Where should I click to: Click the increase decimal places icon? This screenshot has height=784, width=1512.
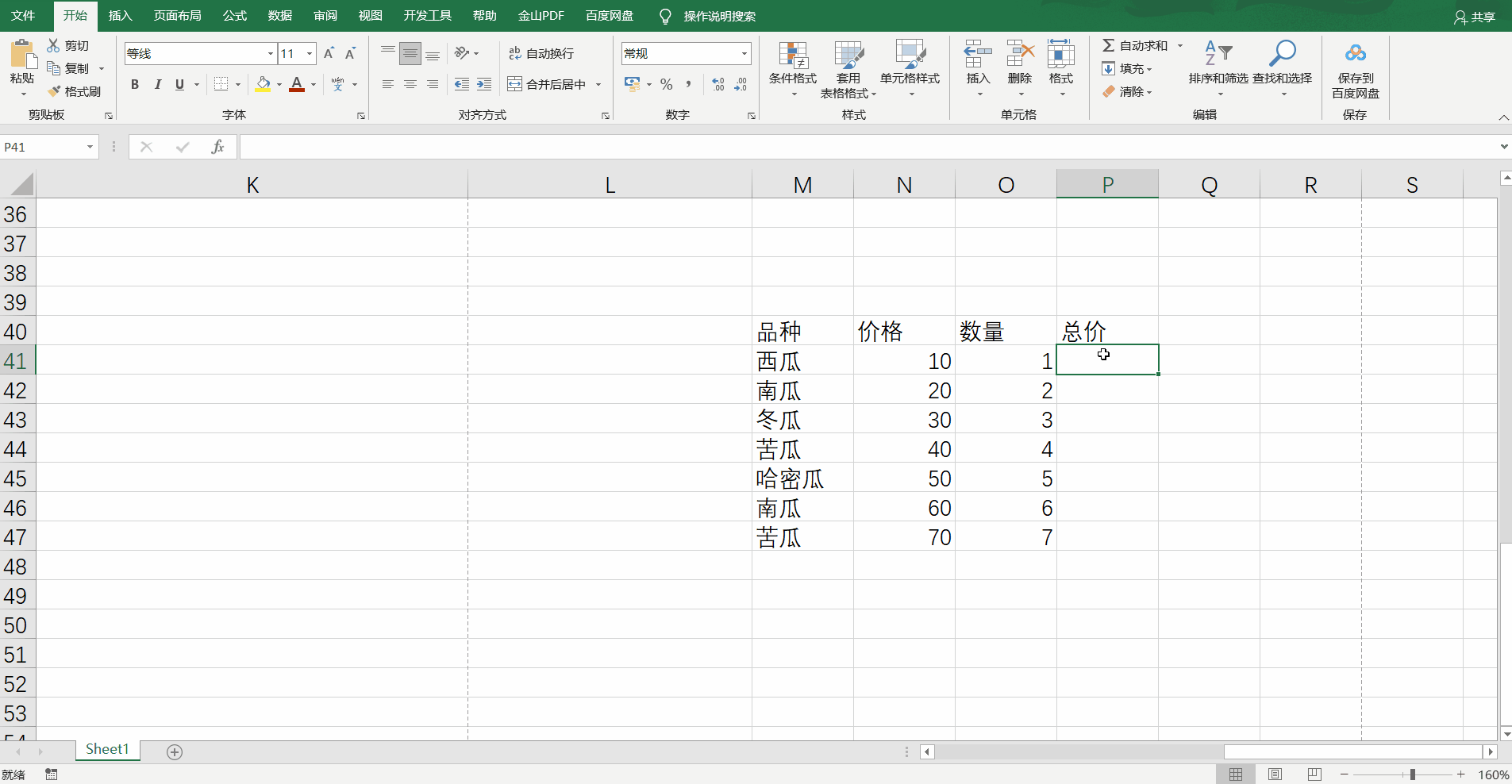click(x=718, y=84)
